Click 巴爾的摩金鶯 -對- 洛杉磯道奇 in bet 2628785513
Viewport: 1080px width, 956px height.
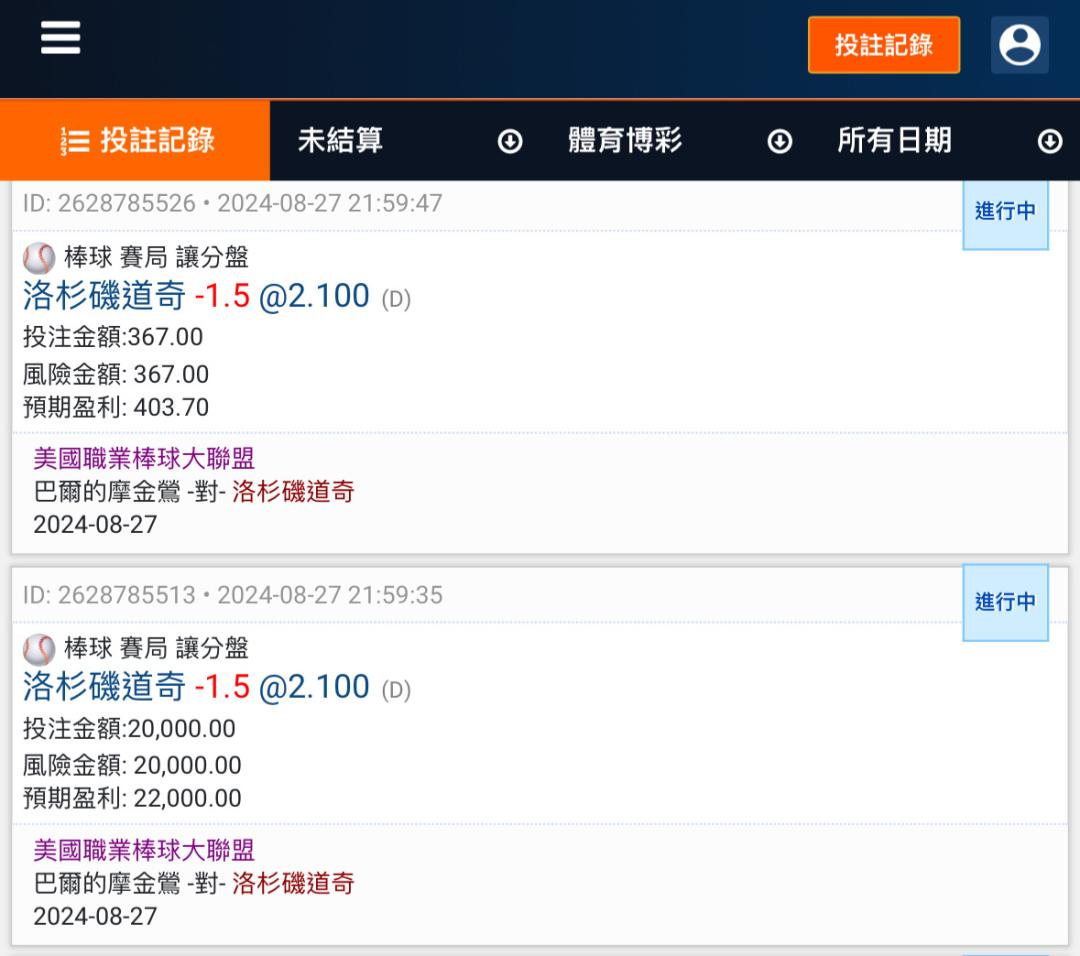(194, 883)
